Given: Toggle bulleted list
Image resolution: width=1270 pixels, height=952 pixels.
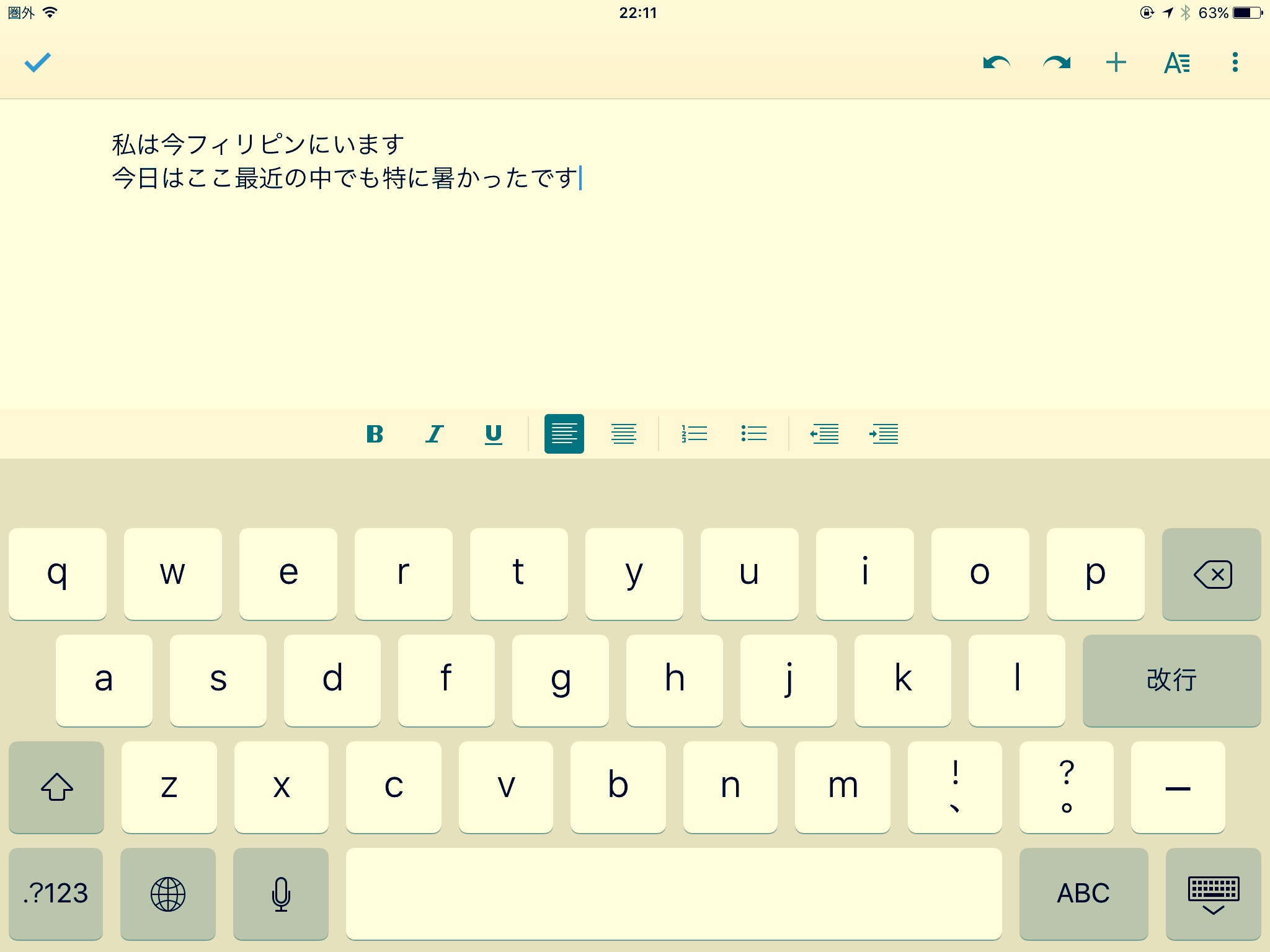Looking at the screenshot, I should (x=753, y=434).
